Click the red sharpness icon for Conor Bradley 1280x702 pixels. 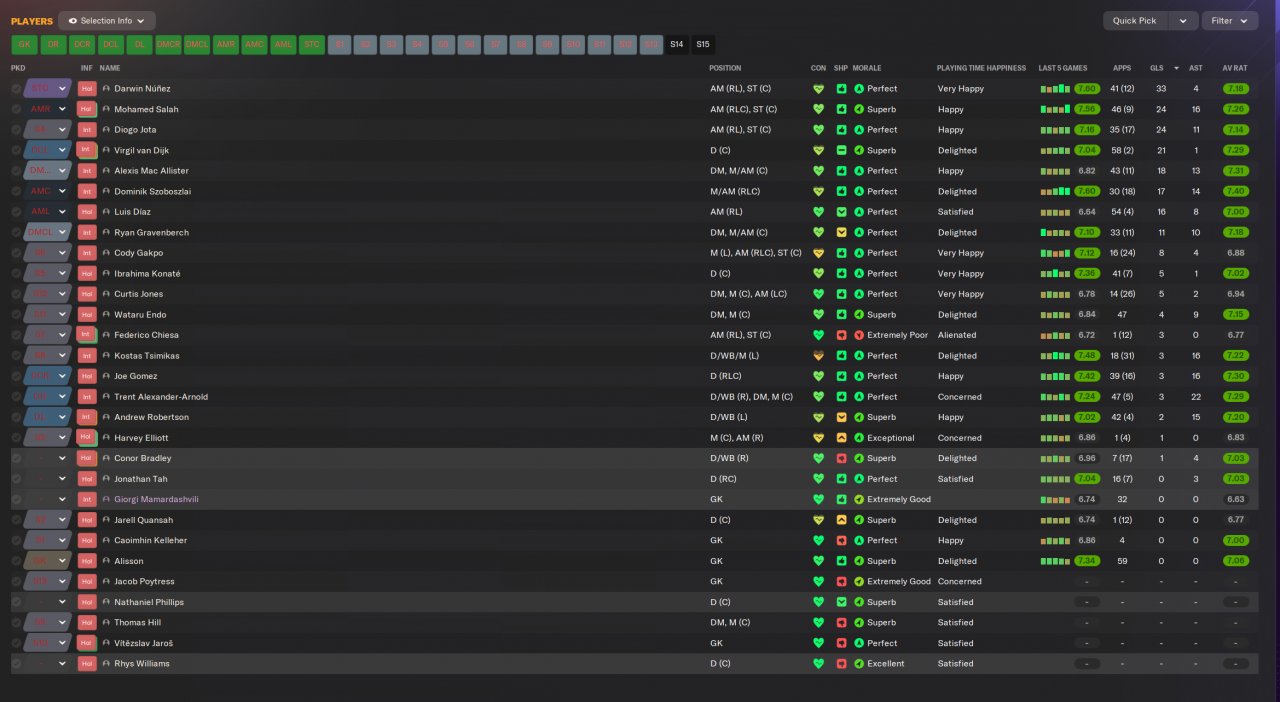point(841,458)
